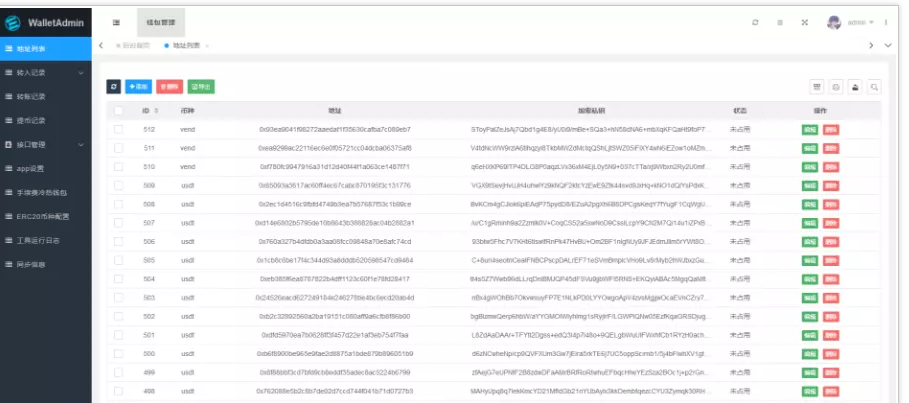Edit row 499 with green button
This screenshot has width=909, height=403.
[810, 372]
